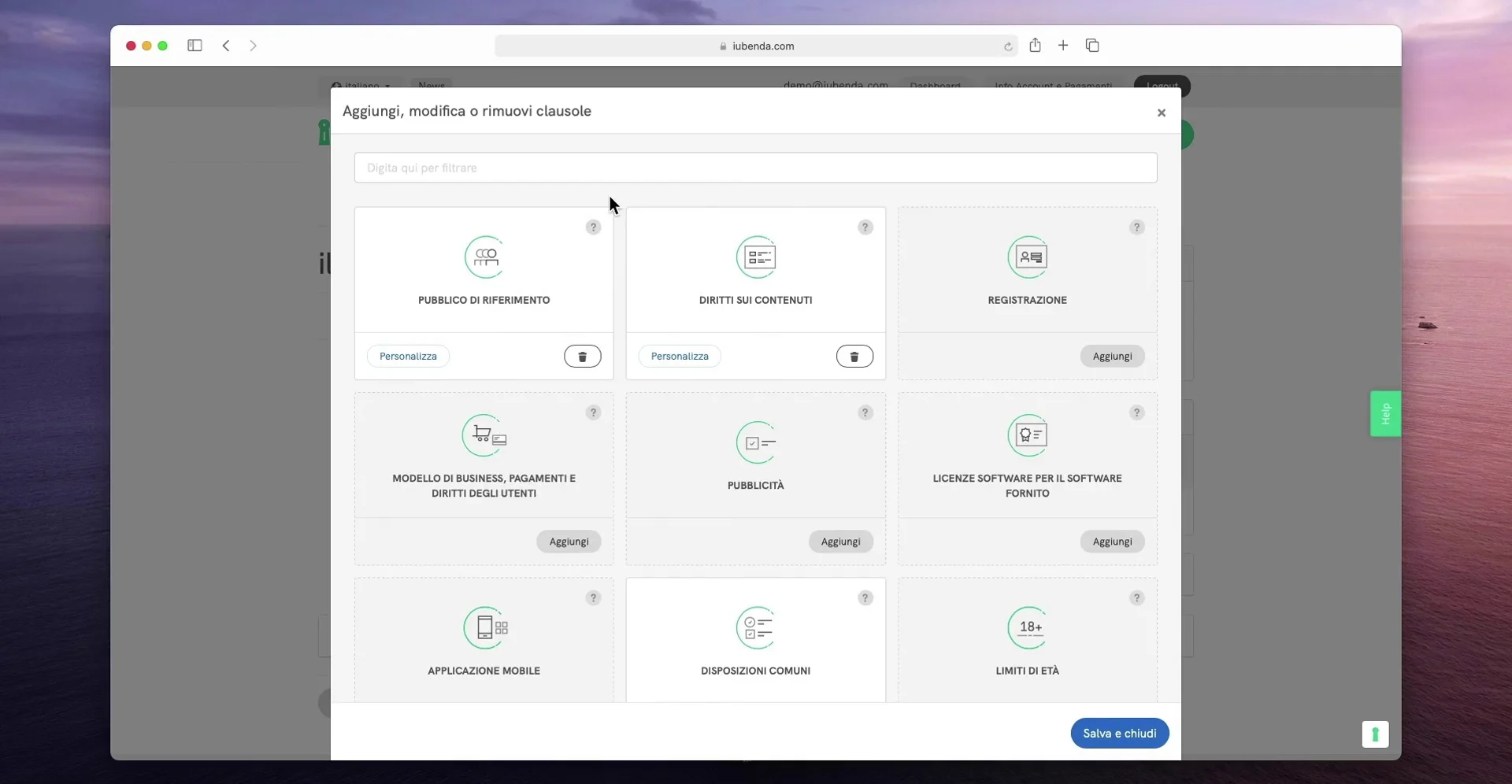Image resolution: width=1512 pixels, height=784 pixels.
Task: Open help for Modello di business clause
Action: point(594,412)
